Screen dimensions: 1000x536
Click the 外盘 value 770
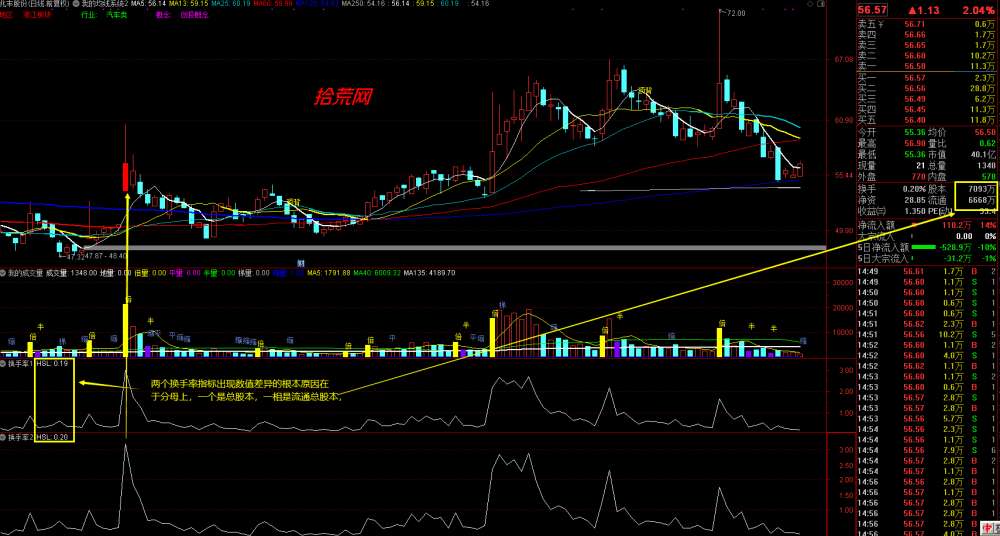tap(918, 175)
